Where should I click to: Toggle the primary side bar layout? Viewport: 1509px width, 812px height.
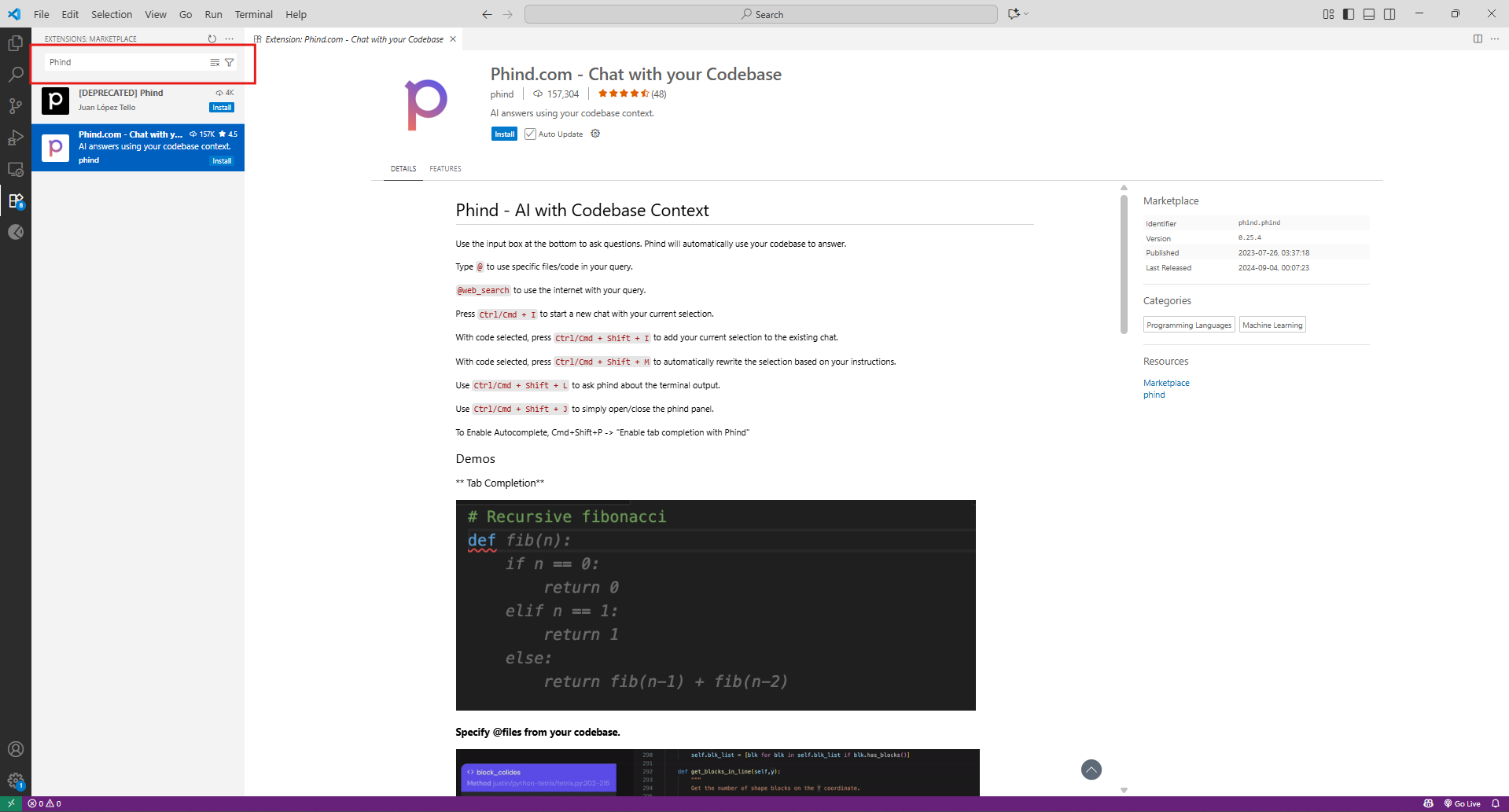(x=1349, y=14)
